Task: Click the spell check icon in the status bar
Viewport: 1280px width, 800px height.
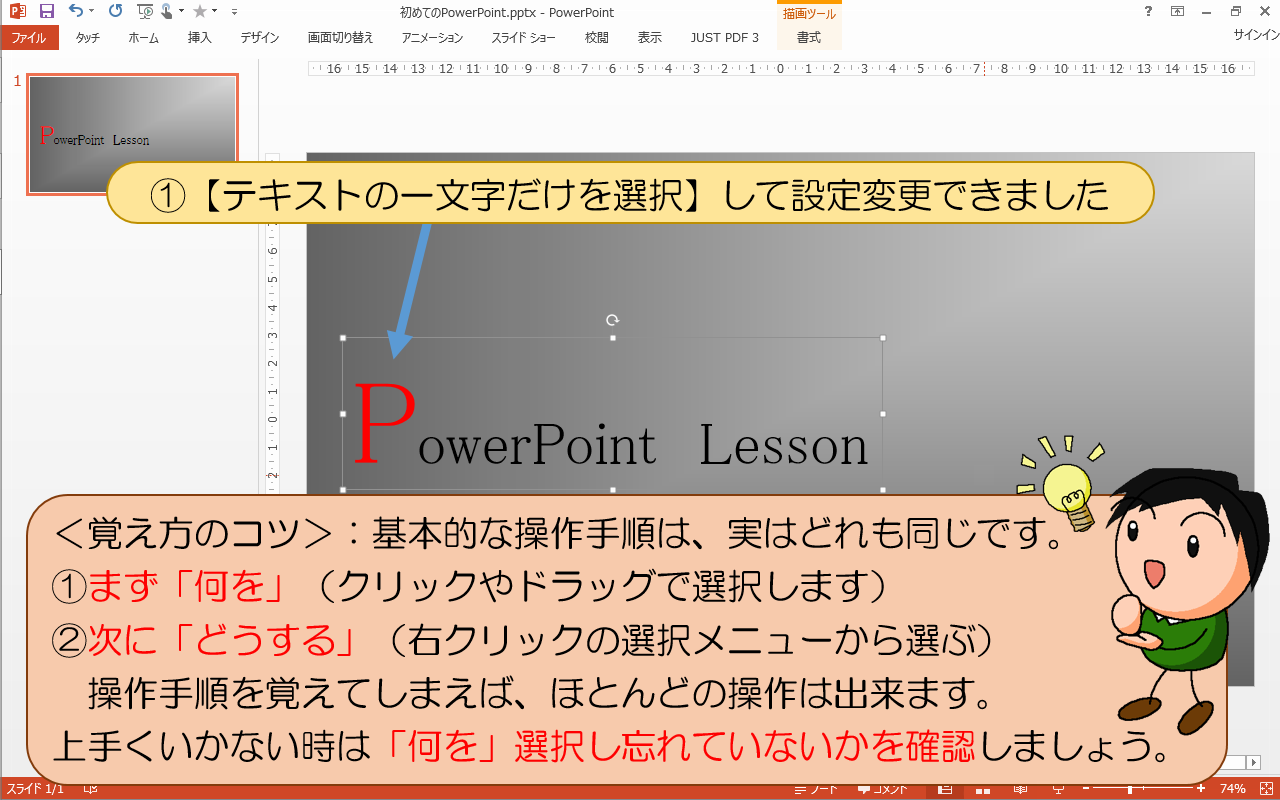Action: point(91,789)
